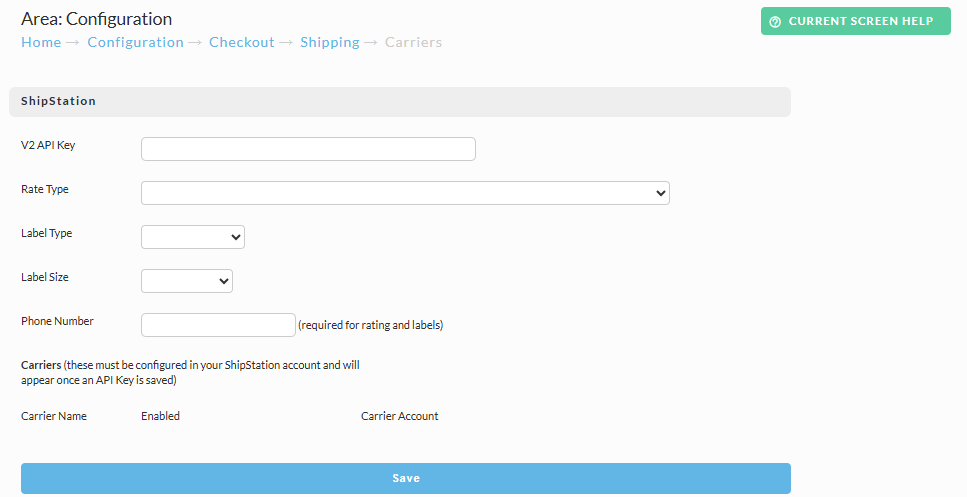Image resolution: width=967 pixels, height=497 pixels.
Task: Expand the Label Type dropdown
Action: 193,237
